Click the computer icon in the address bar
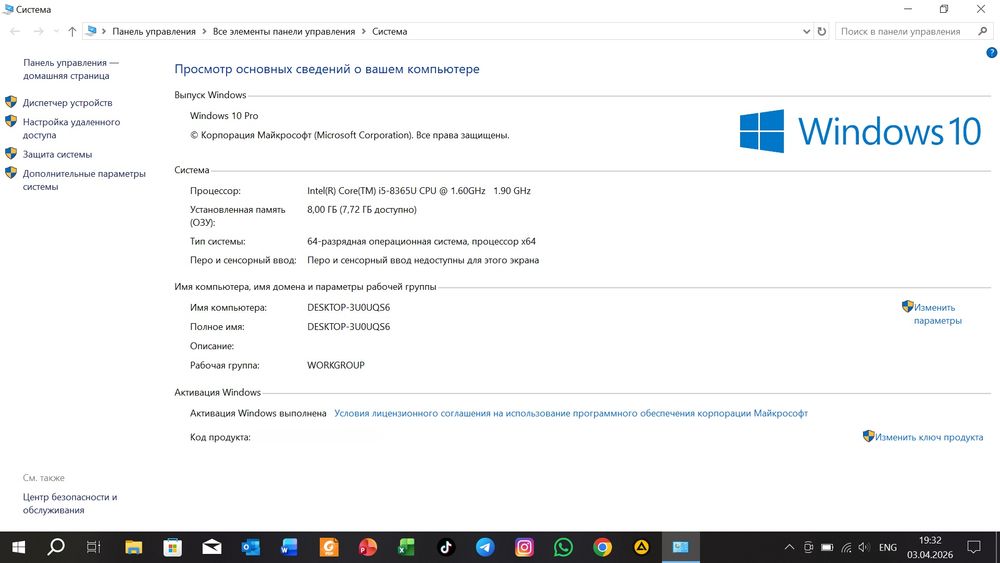 click(91, 31)
